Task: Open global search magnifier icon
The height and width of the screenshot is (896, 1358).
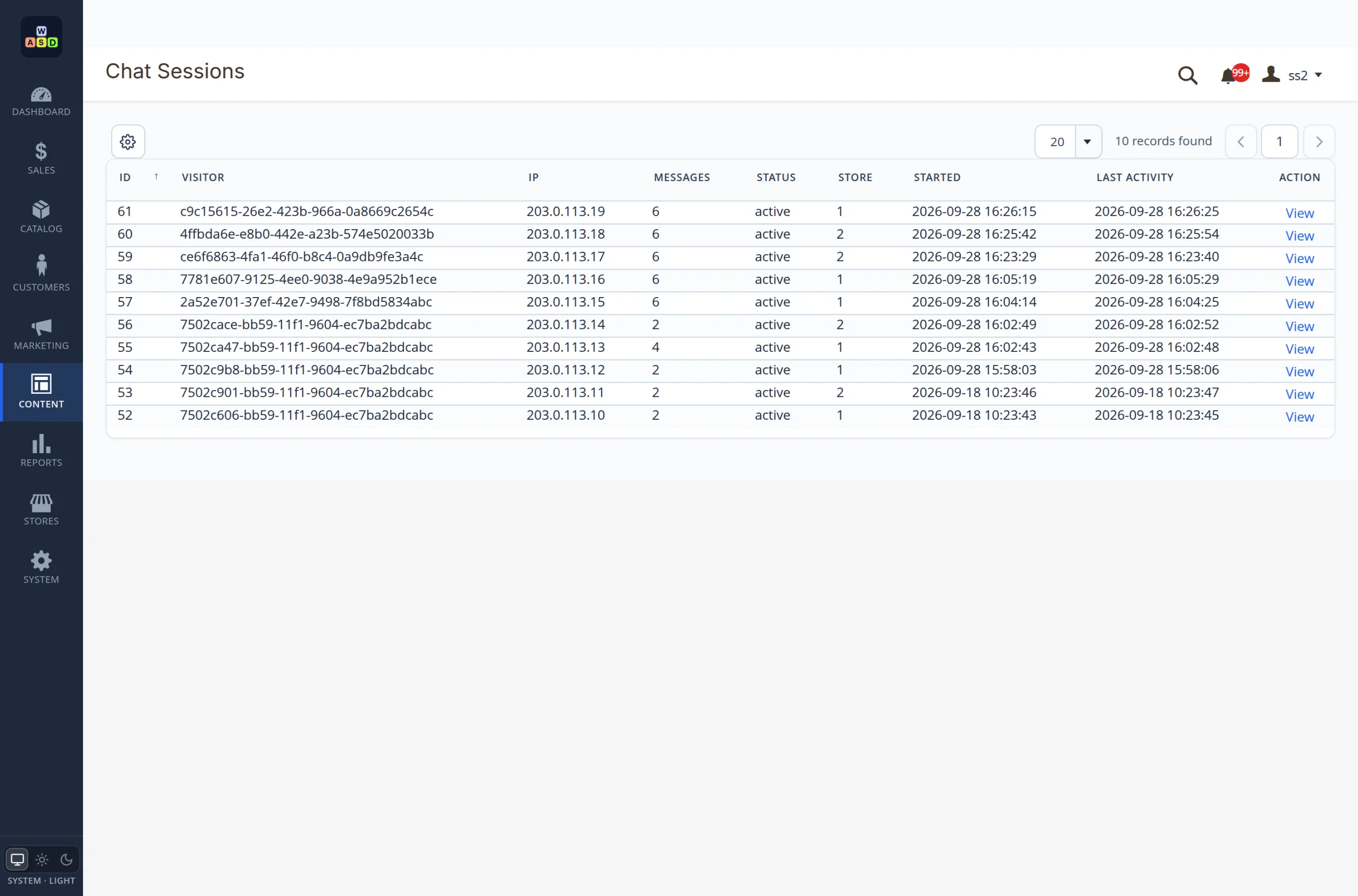Action: click(x=1188, y=75)
